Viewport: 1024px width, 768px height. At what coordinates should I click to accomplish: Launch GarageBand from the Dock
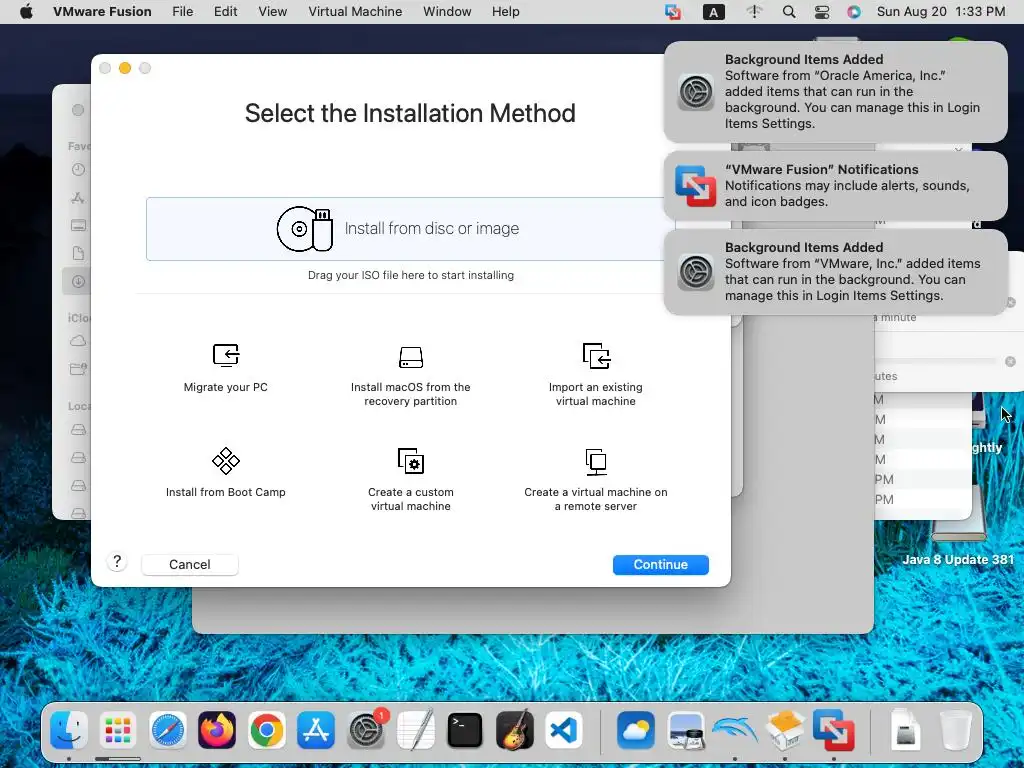point(515,729)
